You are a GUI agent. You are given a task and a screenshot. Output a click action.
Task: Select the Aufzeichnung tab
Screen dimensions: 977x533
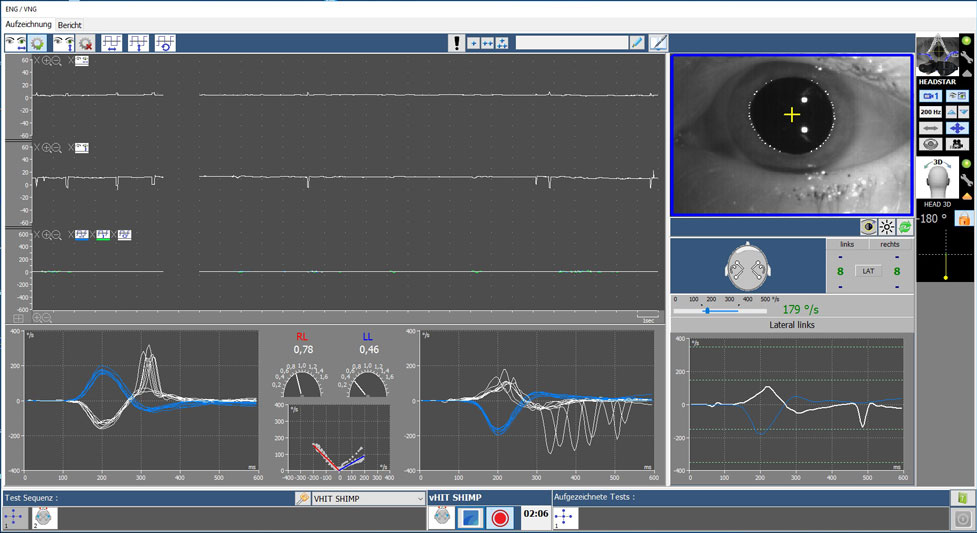28,25
